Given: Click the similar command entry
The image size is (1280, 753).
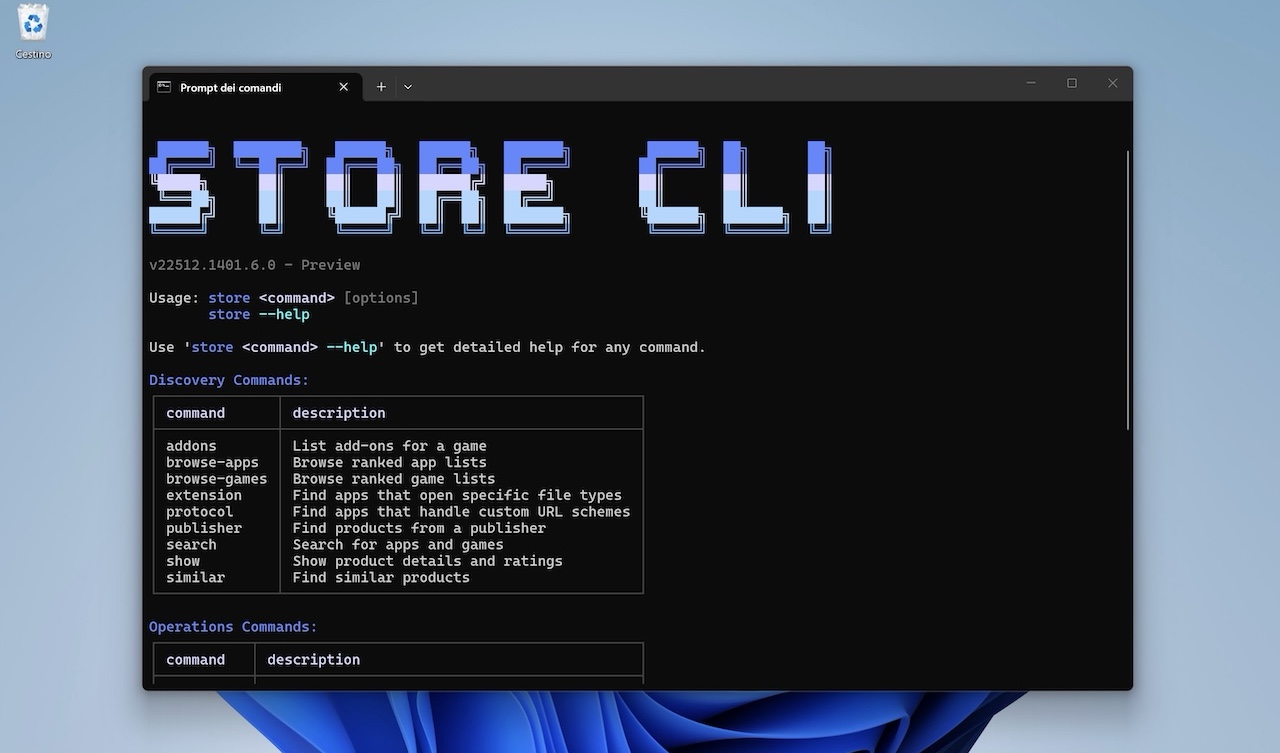Looking at the screenshot, I should pos(195,577).
